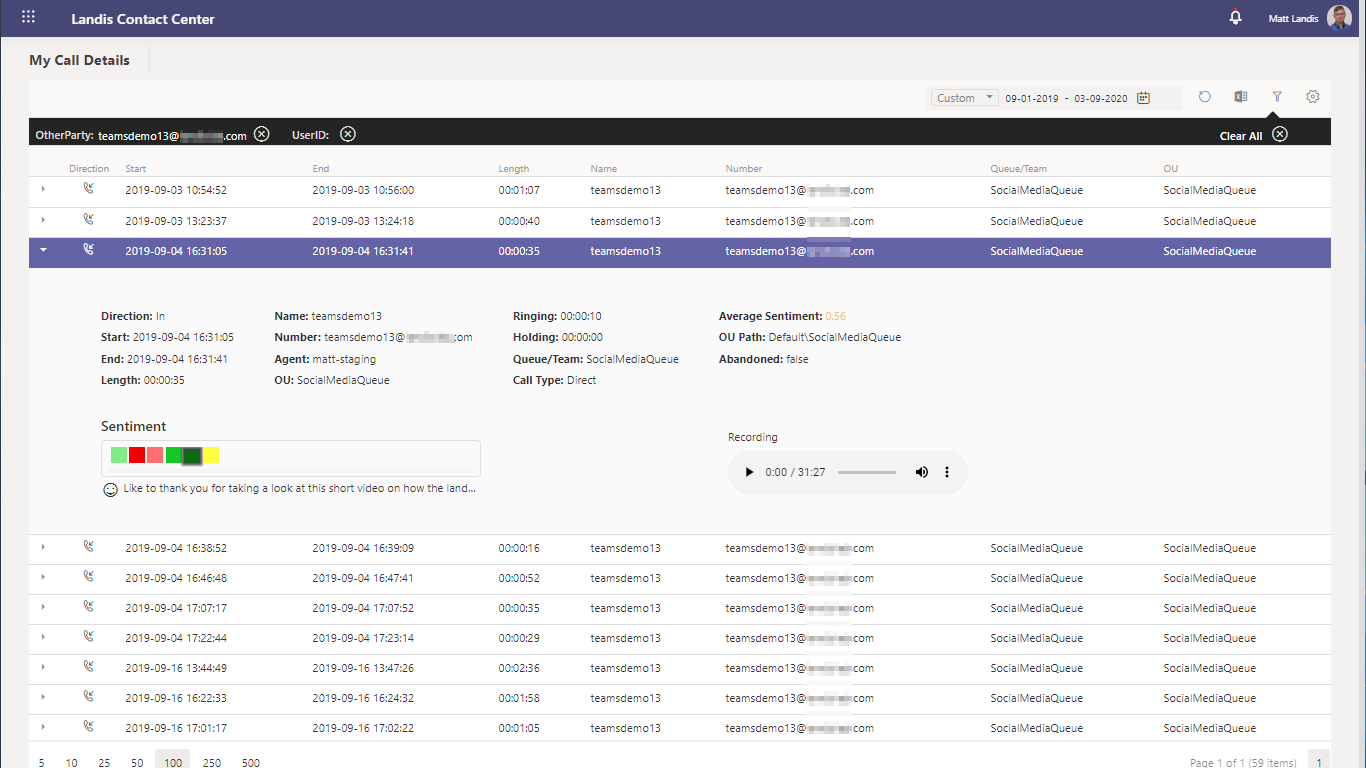
Task: Expand the 2019-09-16 17:01:17 call row
Action: click(43, 727)
